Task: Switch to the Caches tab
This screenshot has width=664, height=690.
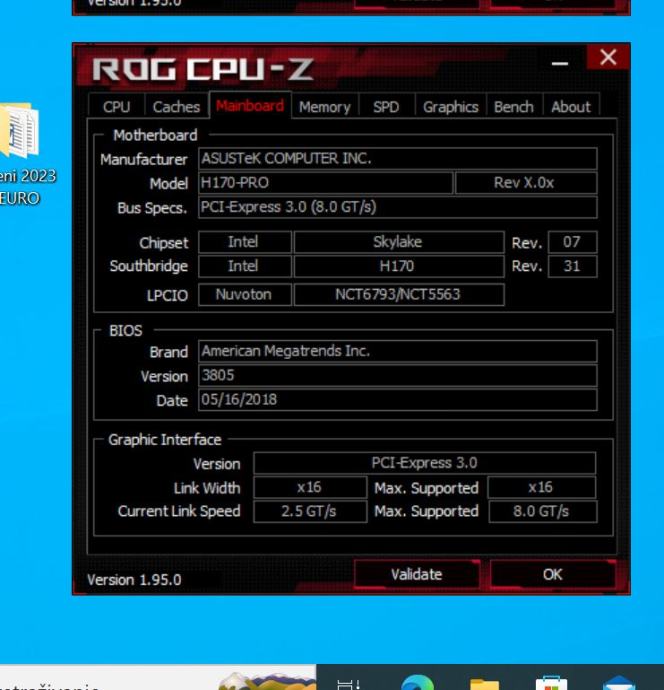Action: [x=176, y=106]
